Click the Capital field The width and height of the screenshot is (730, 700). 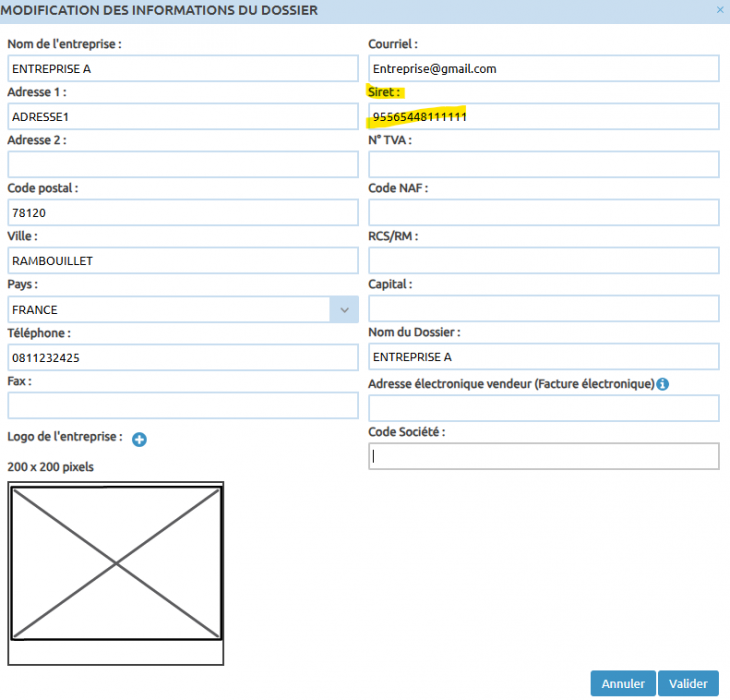pos(544,308)
